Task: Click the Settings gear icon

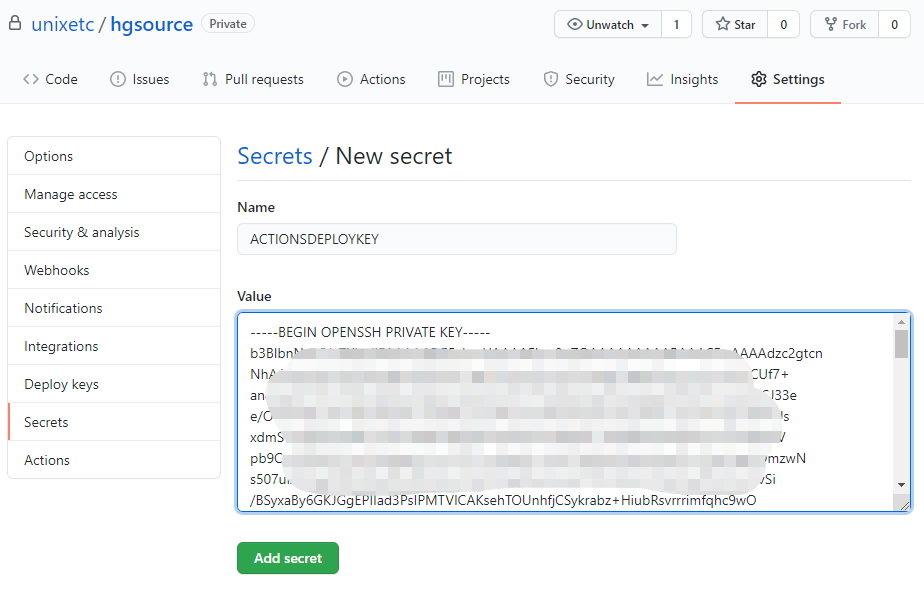Action: pos(758,79)
